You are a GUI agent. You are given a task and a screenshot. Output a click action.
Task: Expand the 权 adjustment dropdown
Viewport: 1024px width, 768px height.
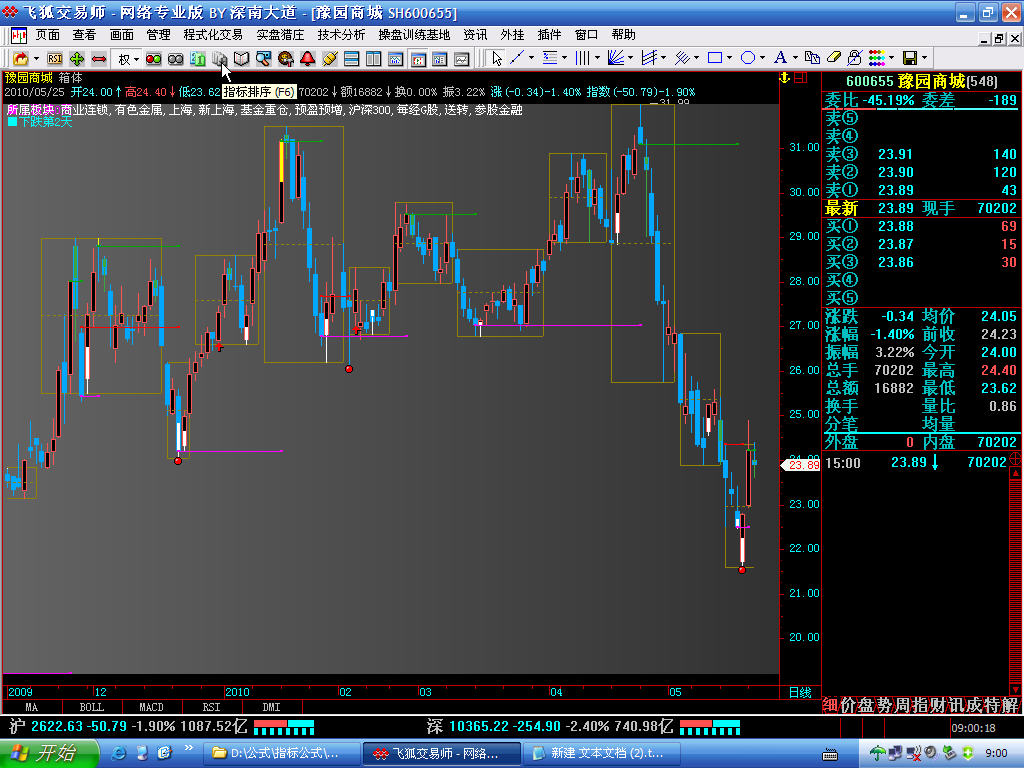pos(136,59)
